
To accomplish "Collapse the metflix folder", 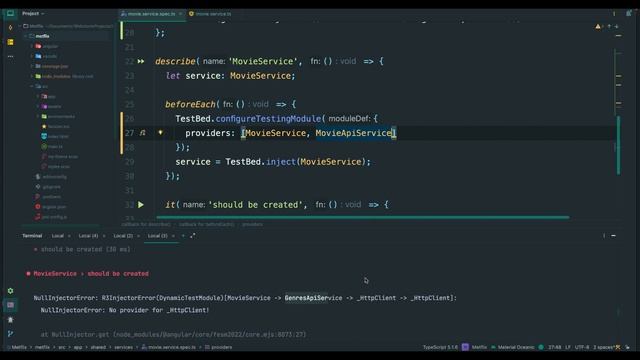I will click(26, 36).
